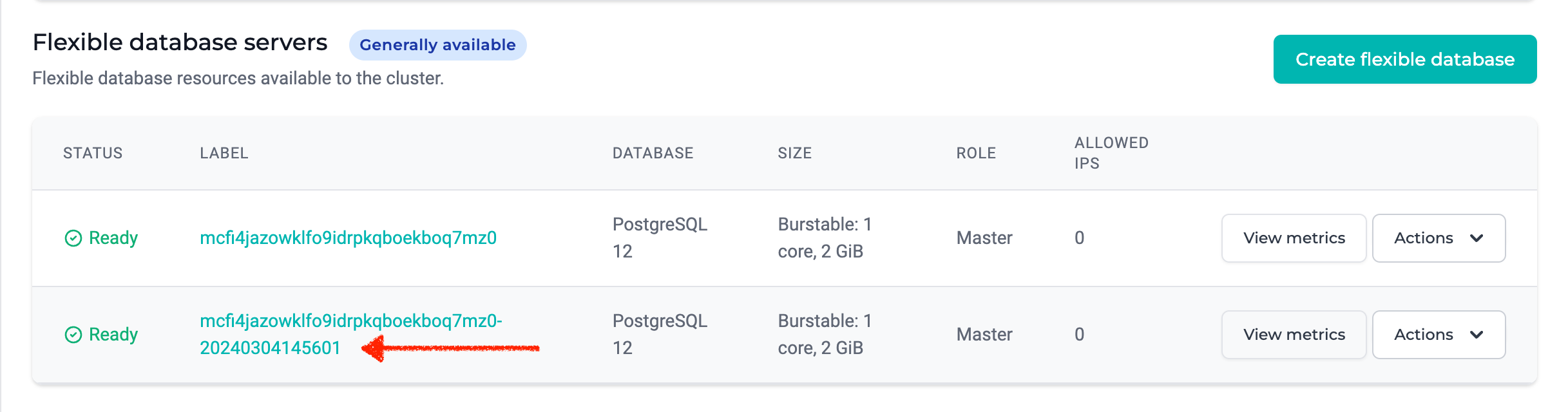Click Create flexible database button
The width and height of the screenshot is (1568, 412).
(x=1405, y=59)
